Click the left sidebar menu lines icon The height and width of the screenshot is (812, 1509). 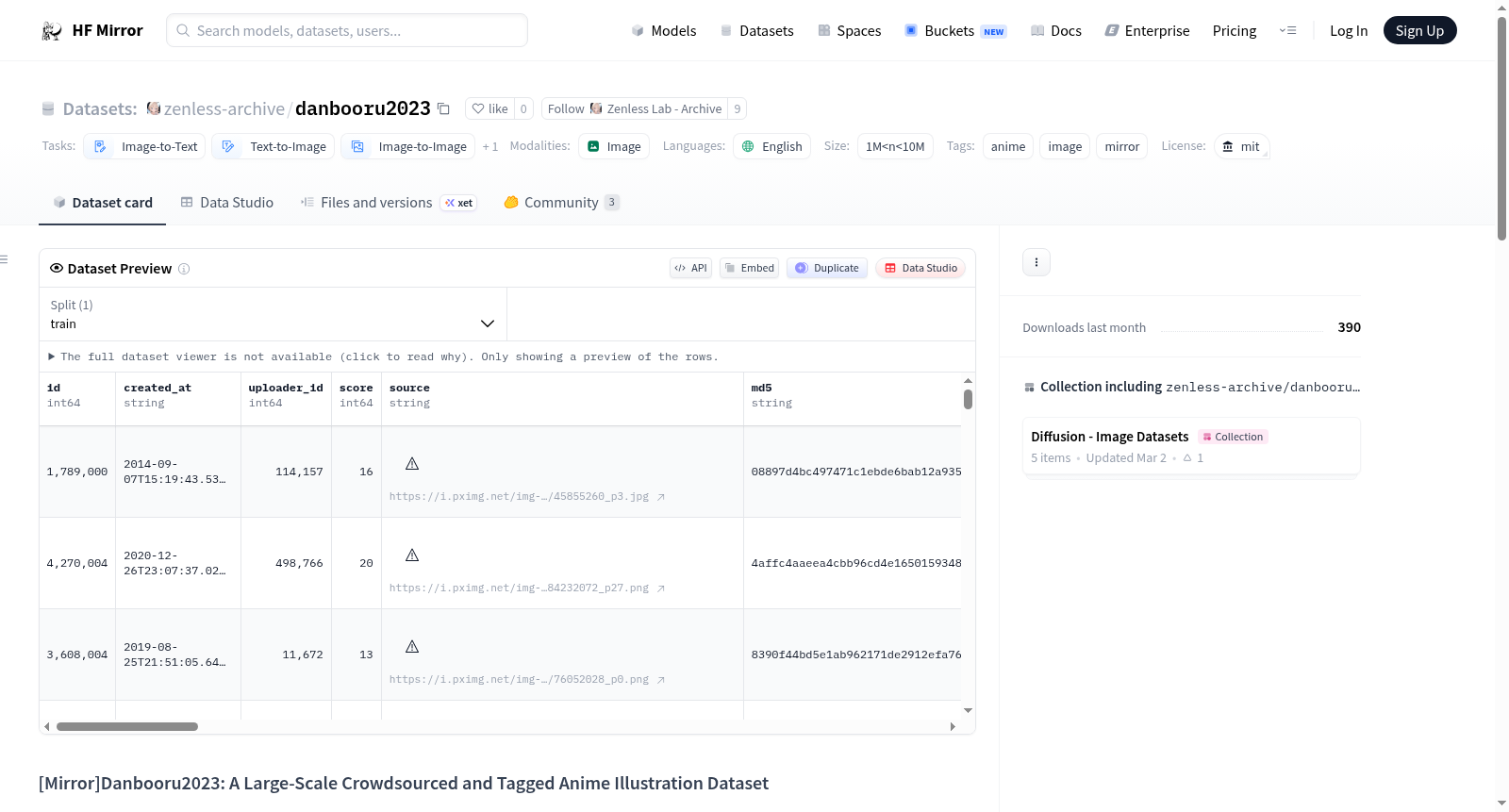(4, 259)
